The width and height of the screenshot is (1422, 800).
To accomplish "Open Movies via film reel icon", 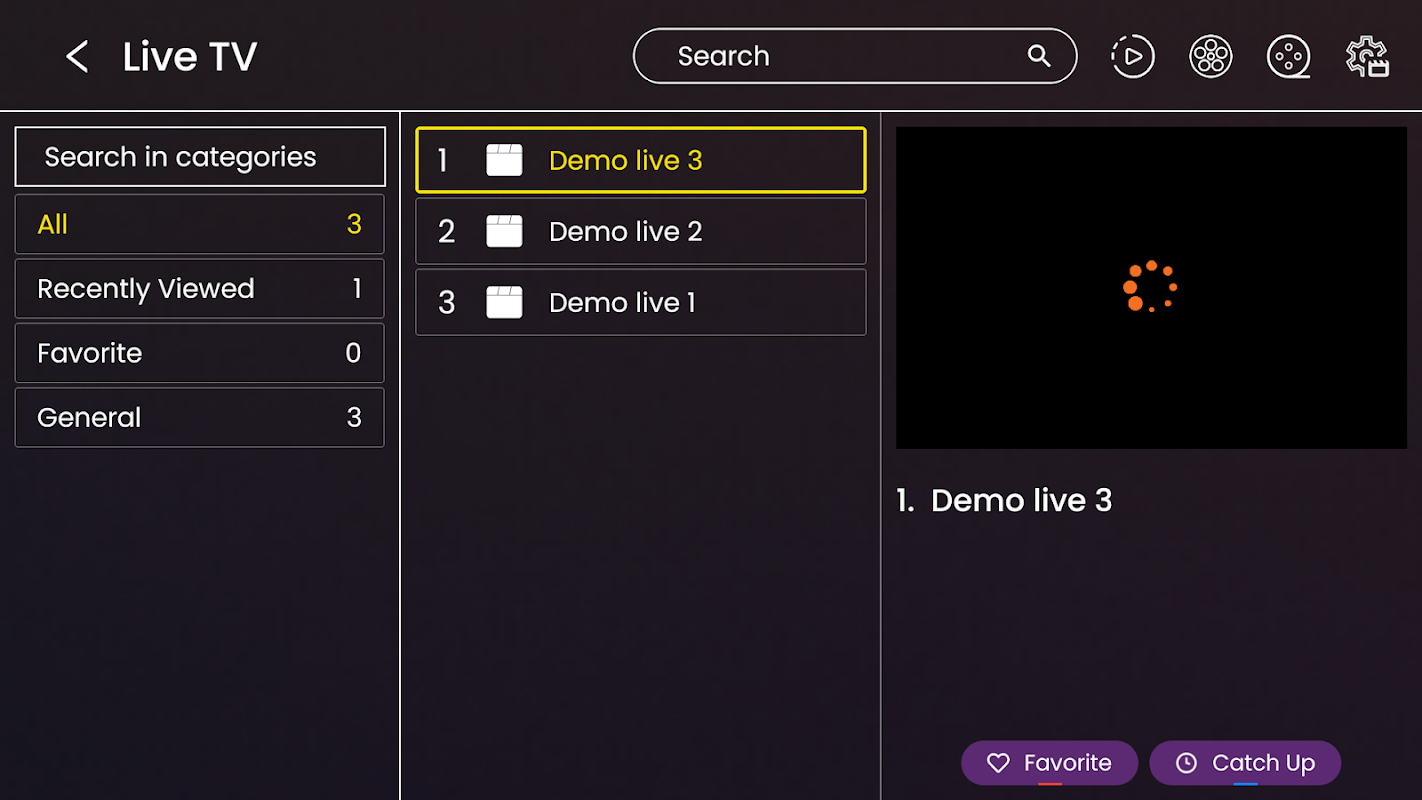I will (1210, 56).
